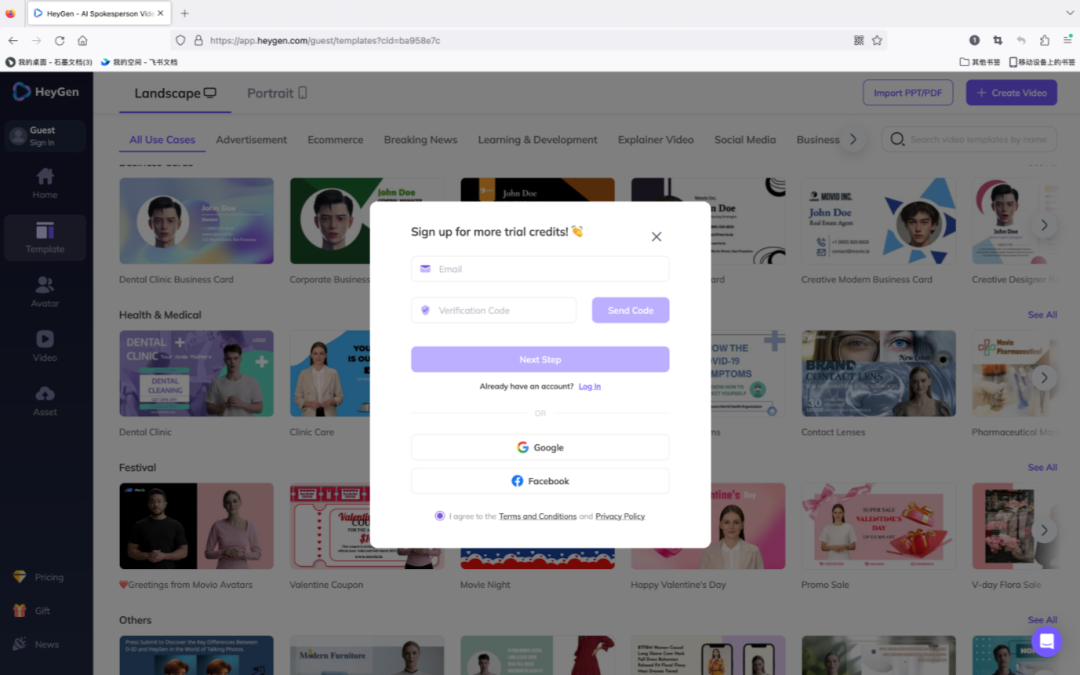Screen dimensions: 1080x675
Task: Select Template in the sidebar
Action: click(45, 238)
